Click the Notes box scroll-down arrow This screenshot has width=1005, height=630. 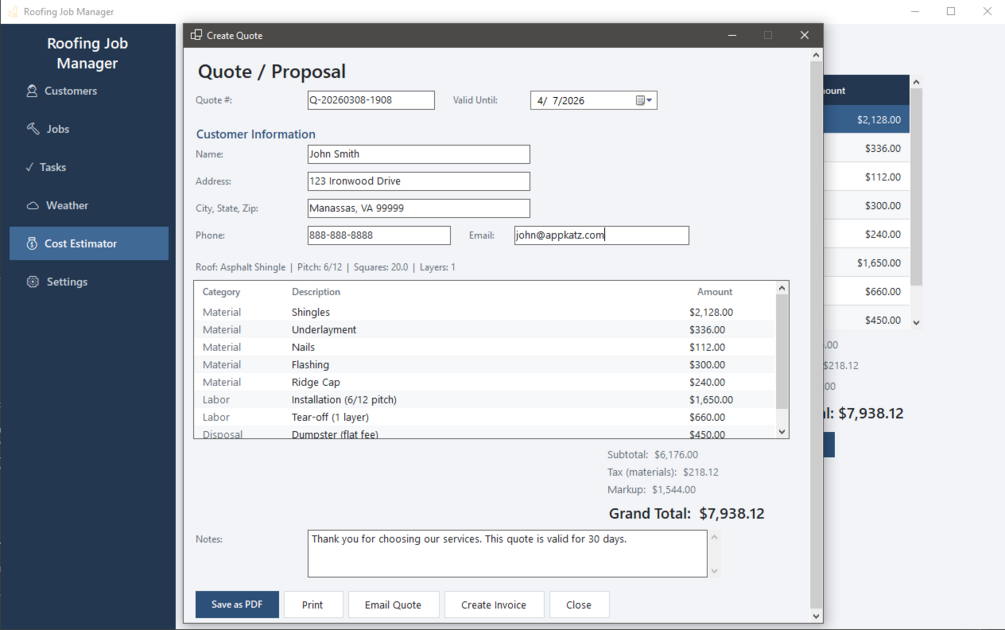[714, 570]
